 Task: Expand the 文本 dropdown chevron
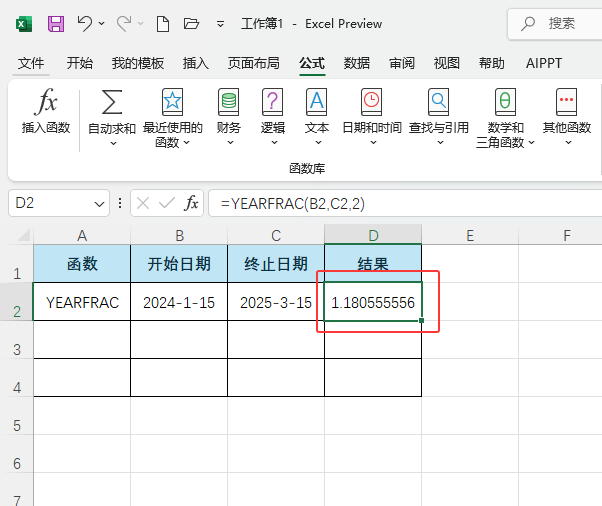coord(318,143)
